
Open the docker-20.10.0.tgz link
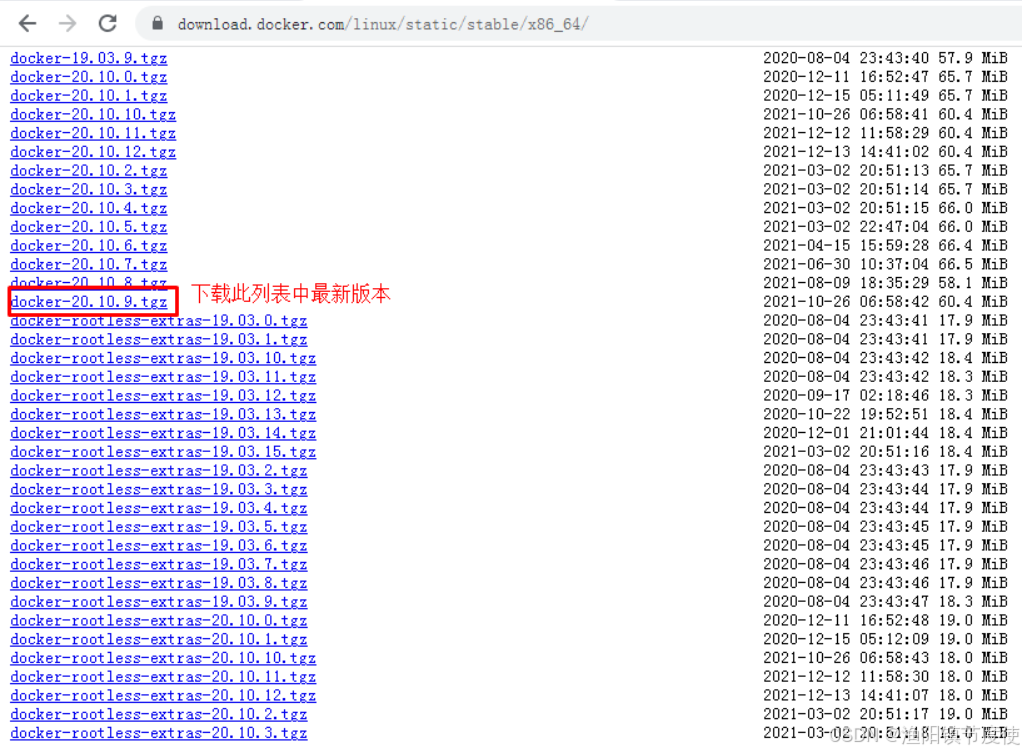pyautogui.click(x=89, y=77)
